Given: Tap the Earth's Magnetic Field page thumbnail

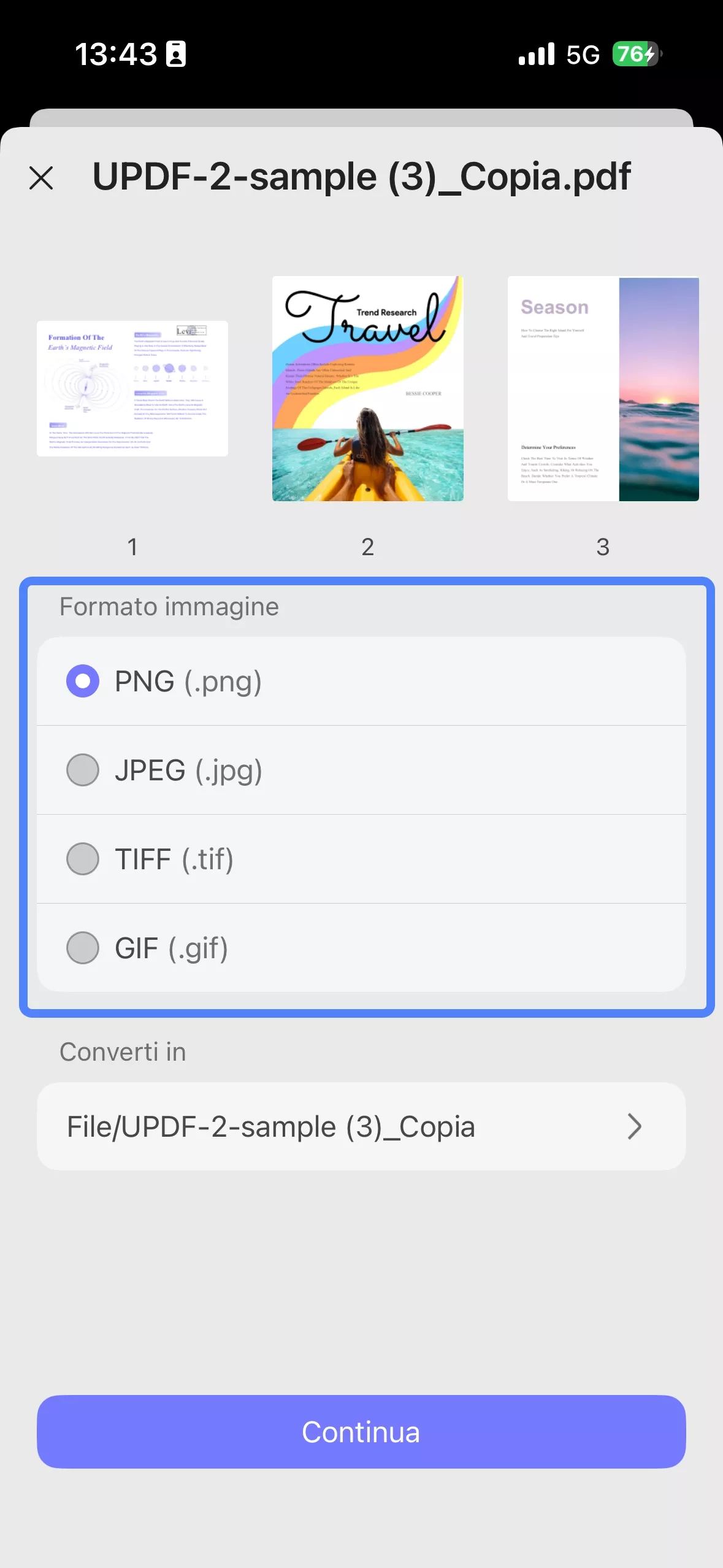Looking at the screenshot, I should (x=132, y=388).
